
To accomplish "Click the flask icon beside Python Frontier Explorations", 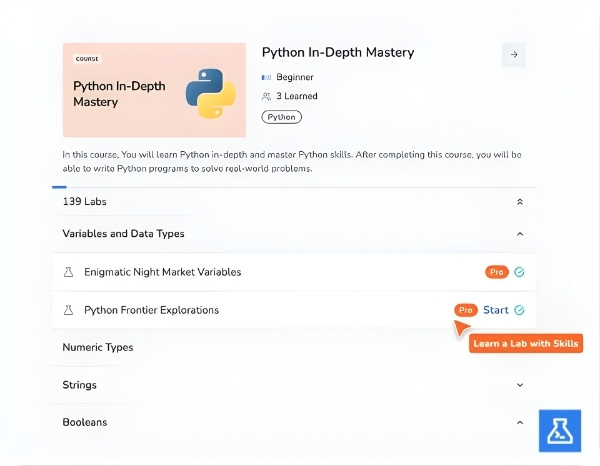I will (69, 310).
